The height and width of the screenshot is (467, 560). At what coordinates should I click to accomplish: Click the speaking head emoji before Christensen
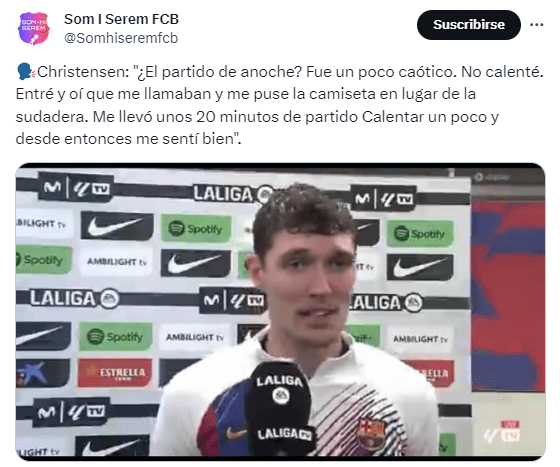(26, 72)
